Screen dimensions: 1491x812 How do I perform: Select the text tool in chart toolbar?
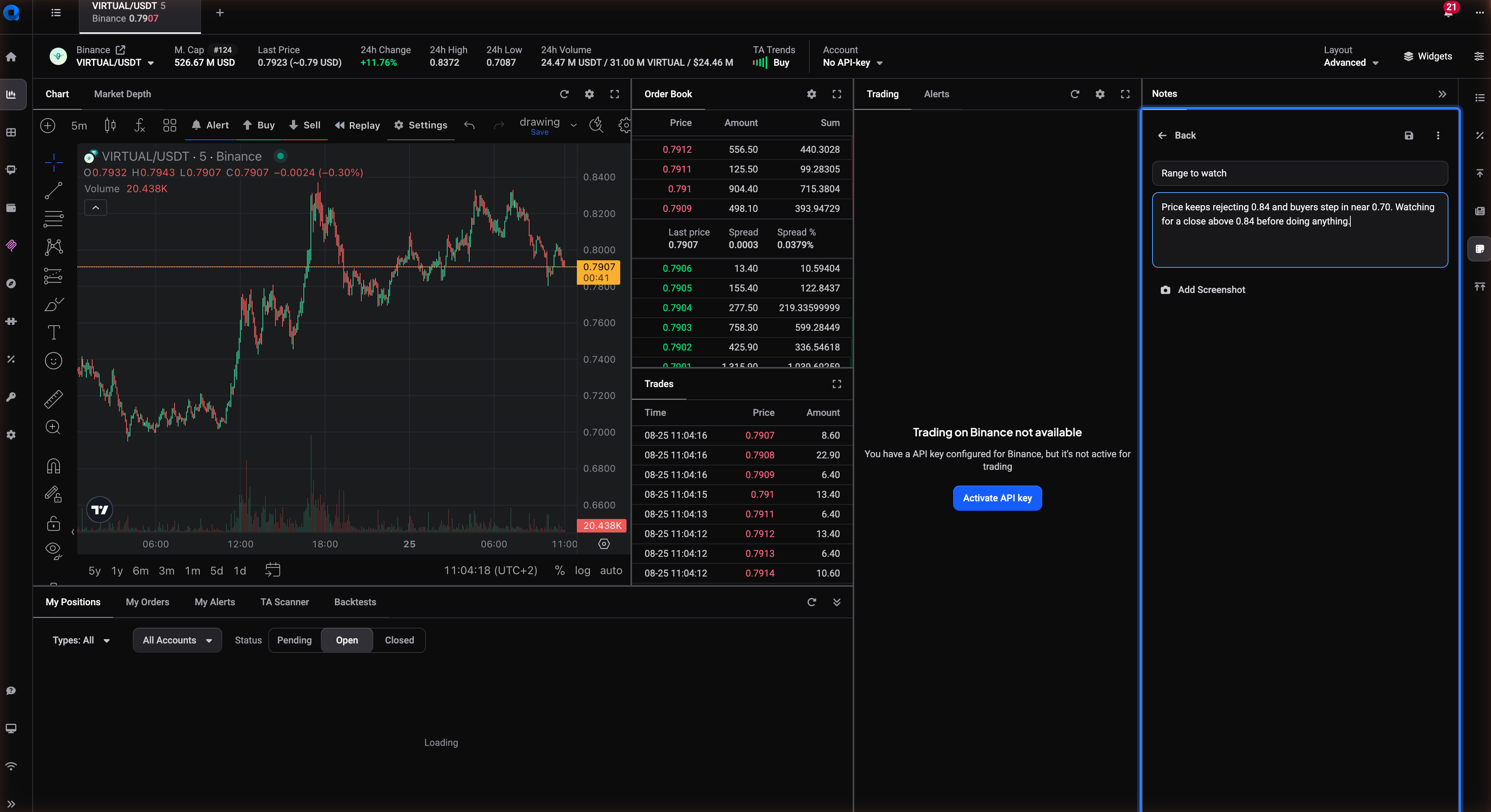coord(53,332)
